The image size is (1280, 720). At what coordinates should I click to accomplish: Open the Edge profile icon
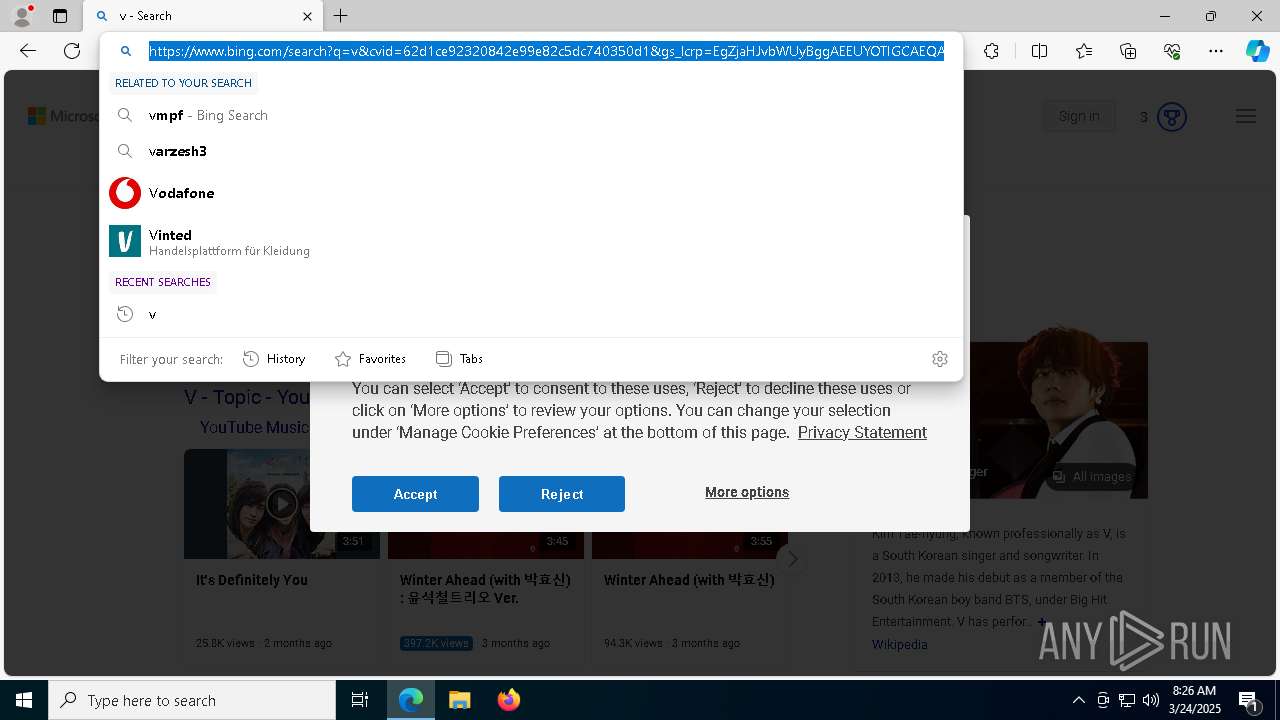point(22,16)
